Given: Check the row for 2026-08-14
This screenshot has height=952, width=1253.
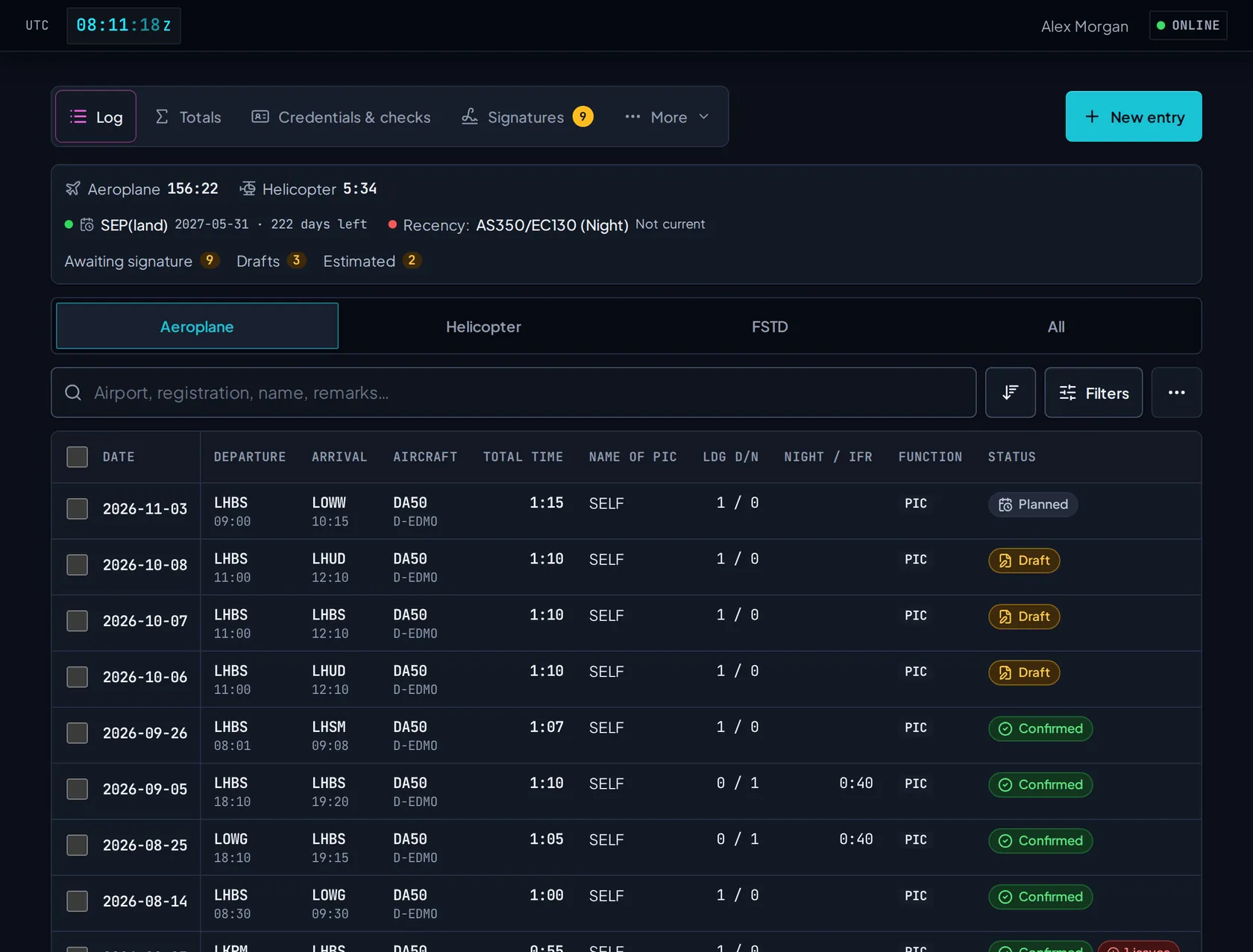Looking at the screenshot, I should pyautogui.click(x=77, y=901).
